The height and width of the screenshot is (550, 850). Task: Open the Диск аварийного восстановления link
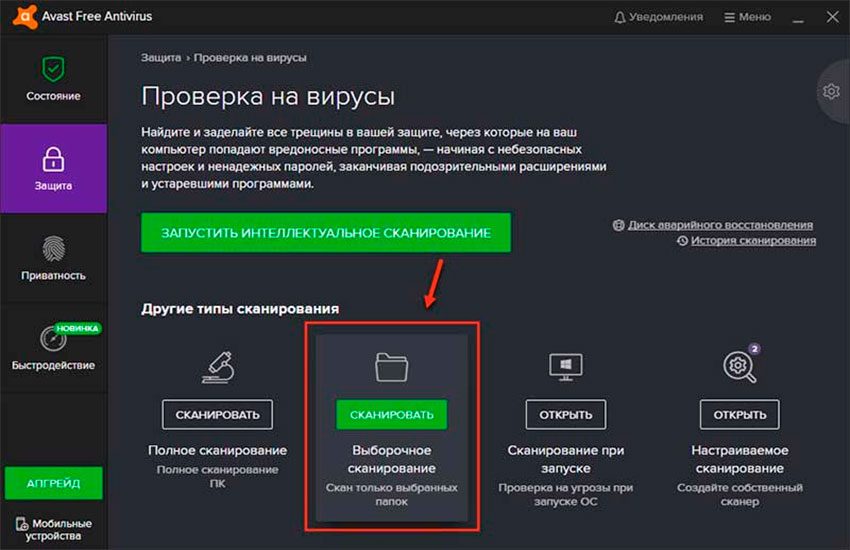tap(719, 225)
